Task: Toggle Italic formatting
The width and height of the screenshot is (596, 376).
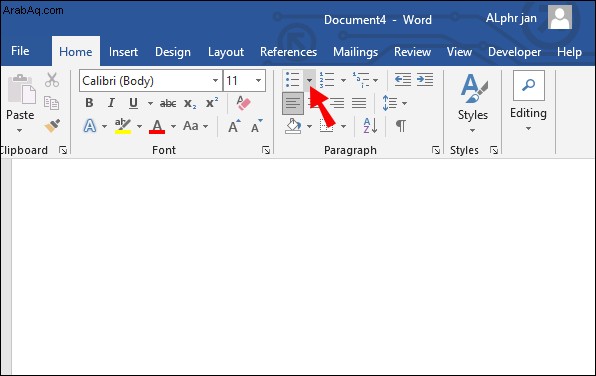Action: point(111,103)
